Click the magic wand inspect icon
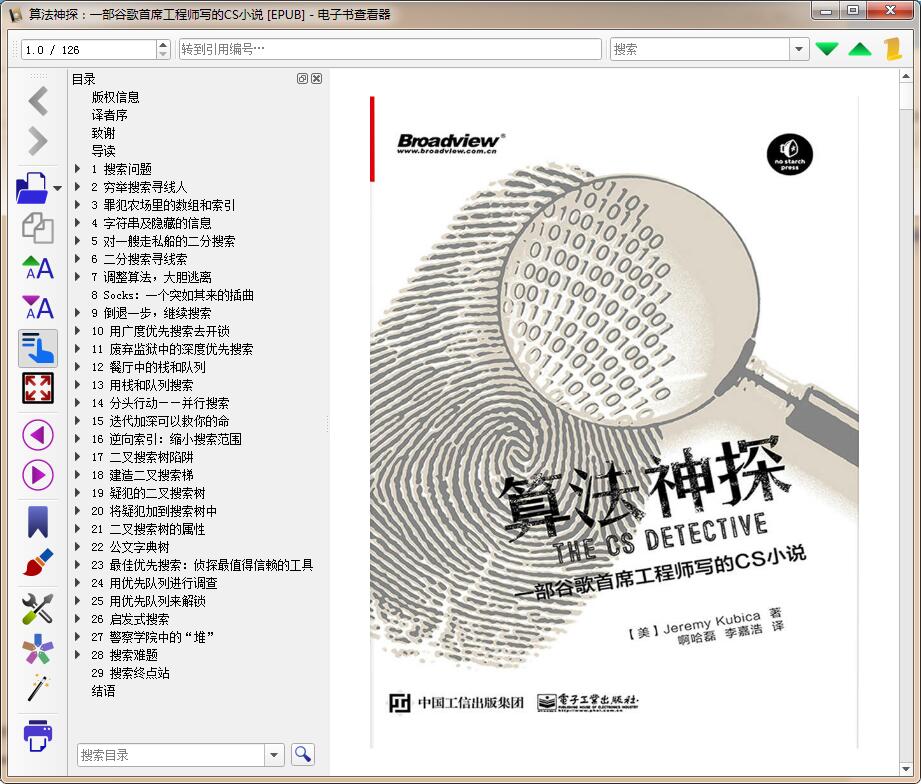The image size is (921, 784). coord(38,688)
